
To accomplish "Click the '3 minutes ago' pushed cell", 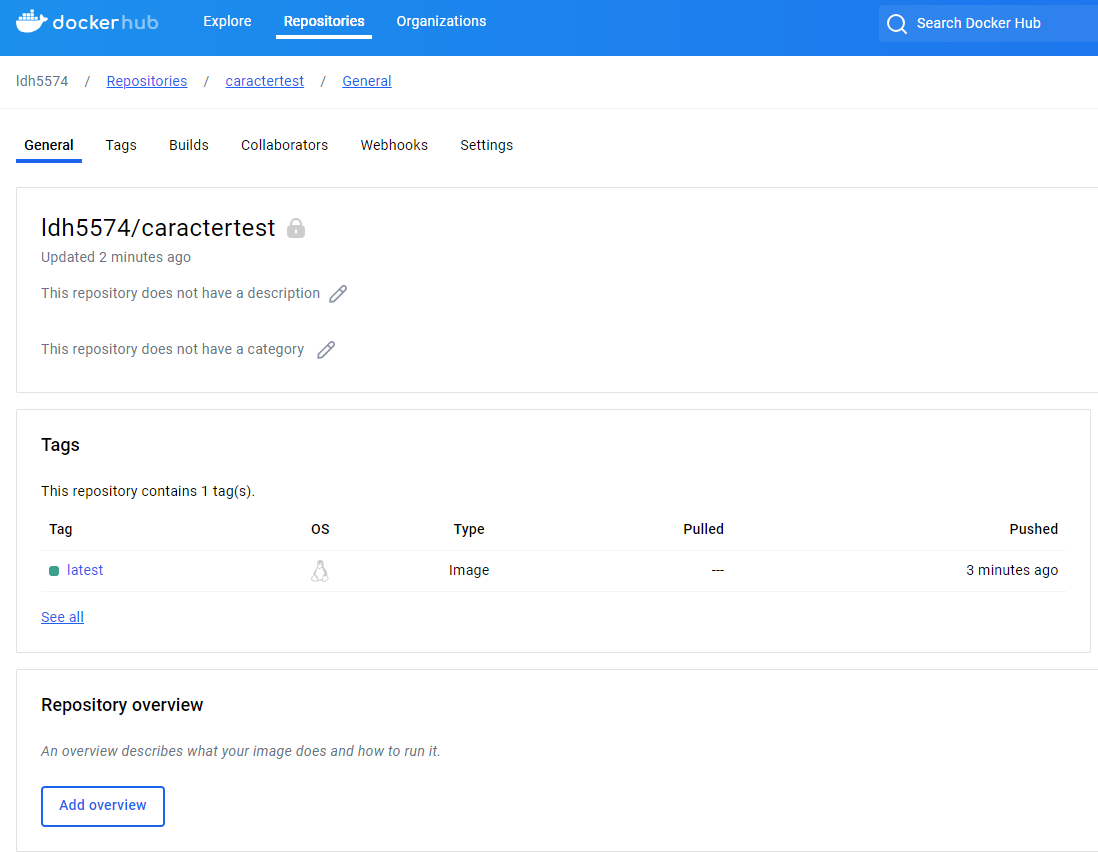I will pyautogui.click(x=1012, y=570).
